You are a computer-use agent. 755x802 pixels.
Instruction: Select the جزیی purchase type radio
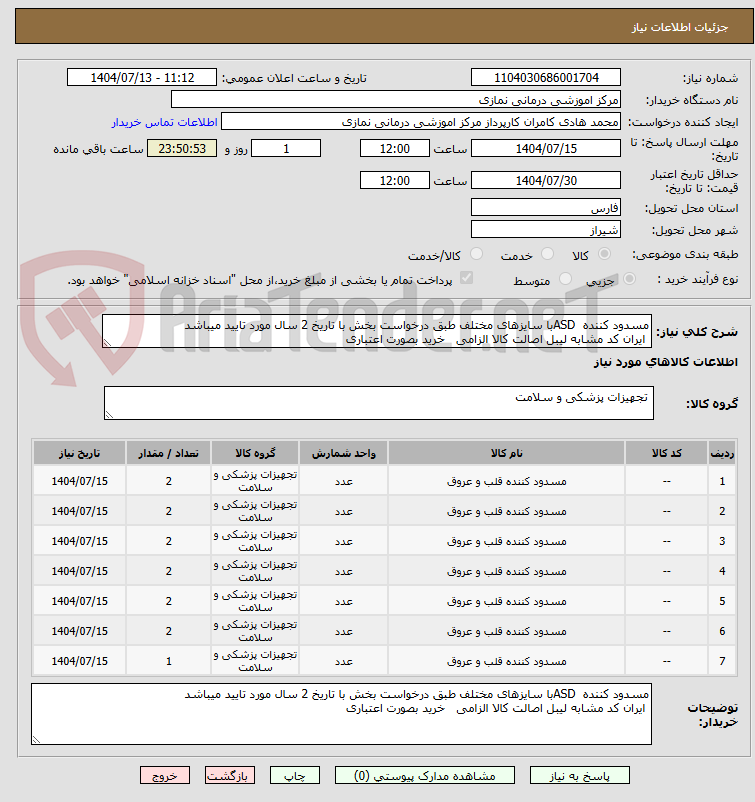pos(629,279)
